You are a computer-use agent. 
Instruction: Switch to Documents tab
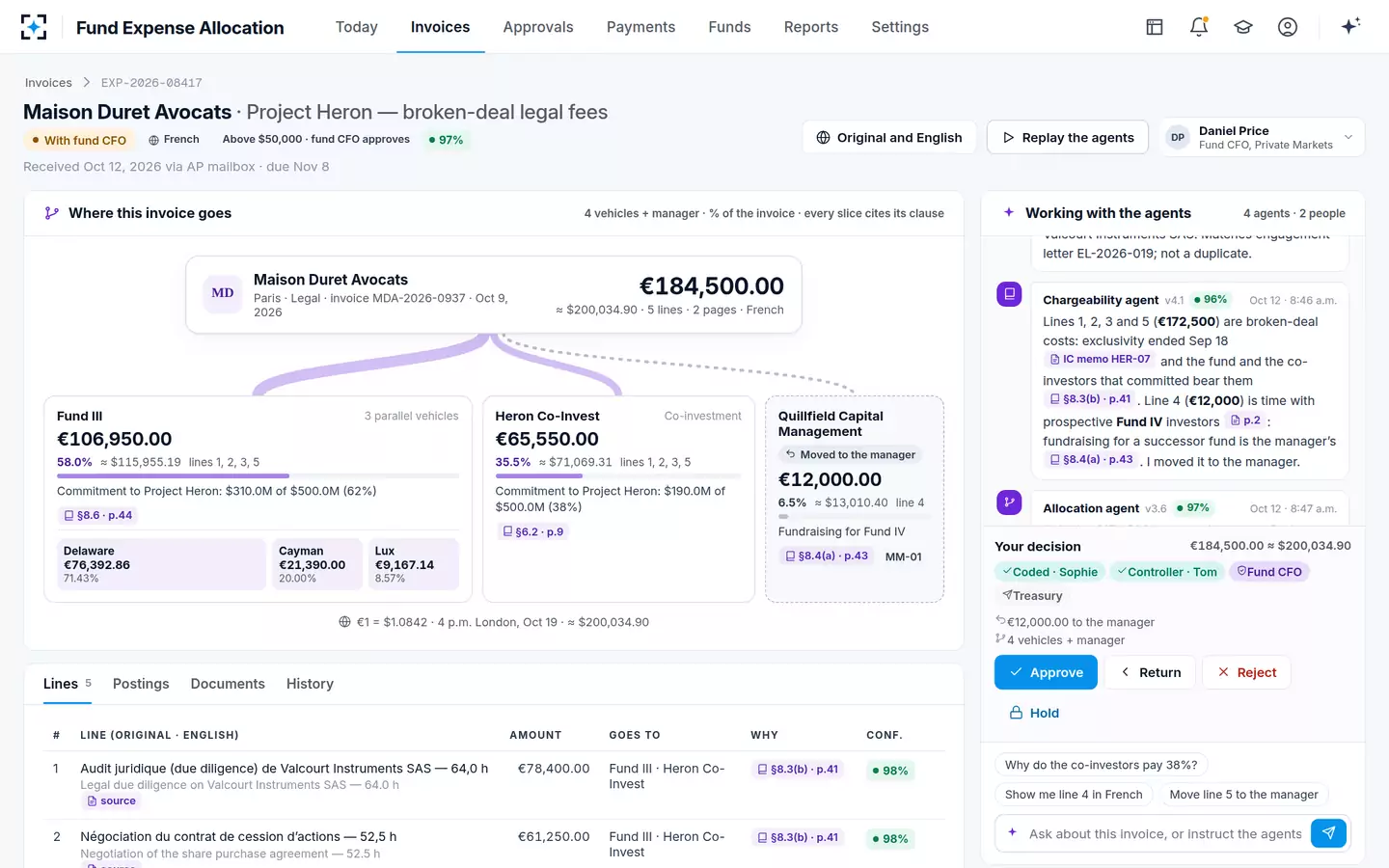(228, 684)
